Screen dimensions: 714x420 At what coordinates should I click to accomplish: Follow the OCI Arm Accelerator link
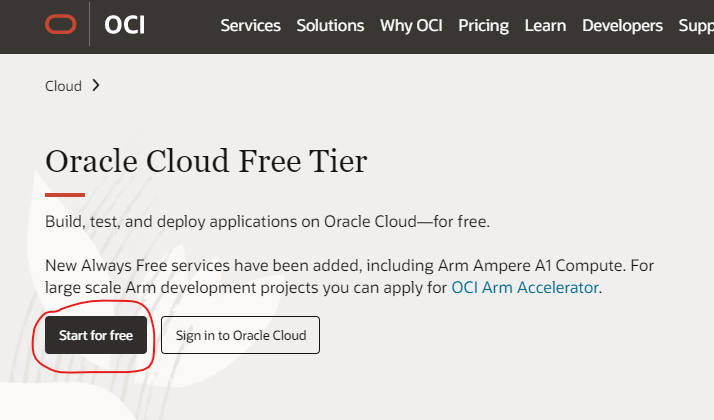coord(525,287)
